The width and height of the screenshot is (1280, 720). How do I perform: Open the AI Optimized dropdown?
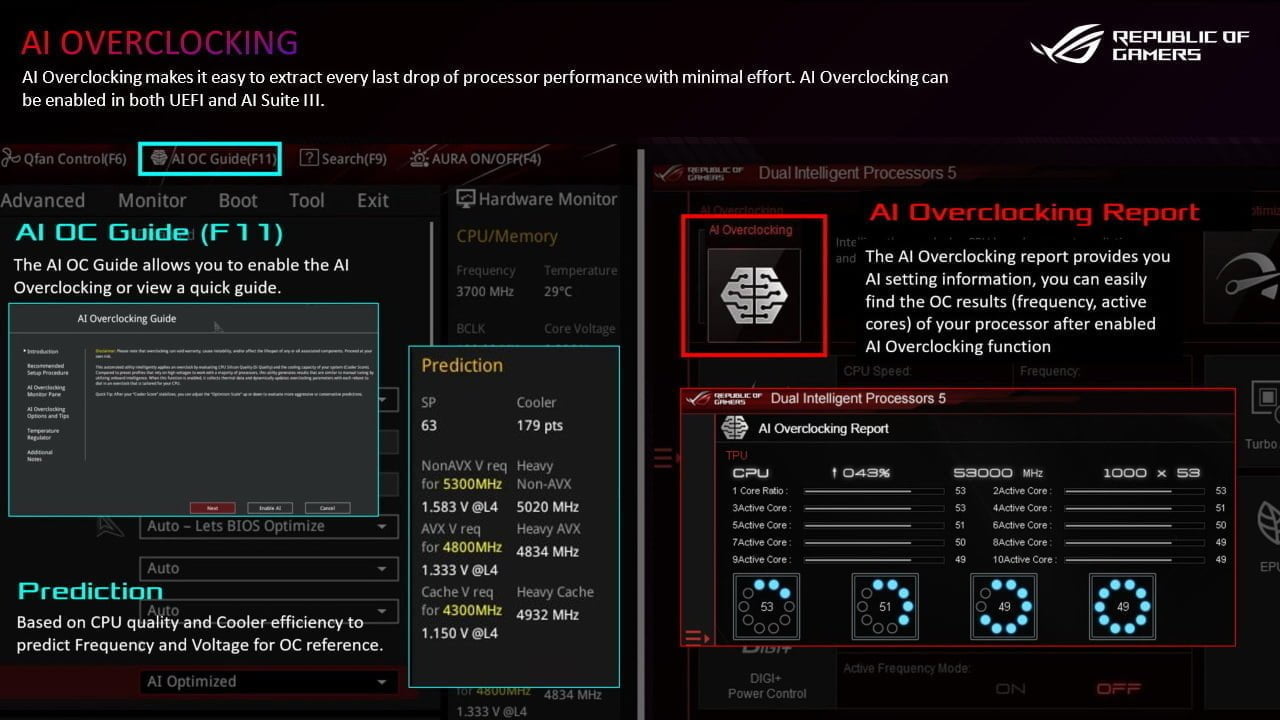[269, 682]
